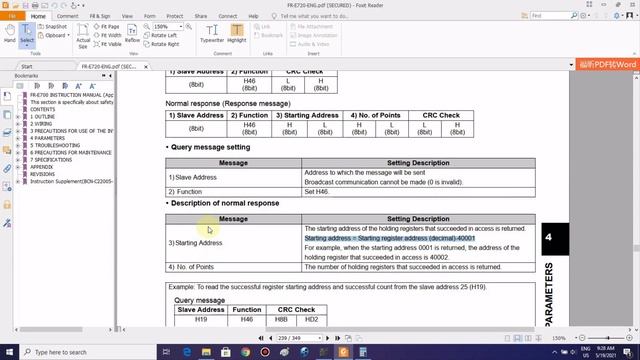This screenshot has width=640, height=360.
Task: Click the Find search field
Action: (x=551, y=16)
